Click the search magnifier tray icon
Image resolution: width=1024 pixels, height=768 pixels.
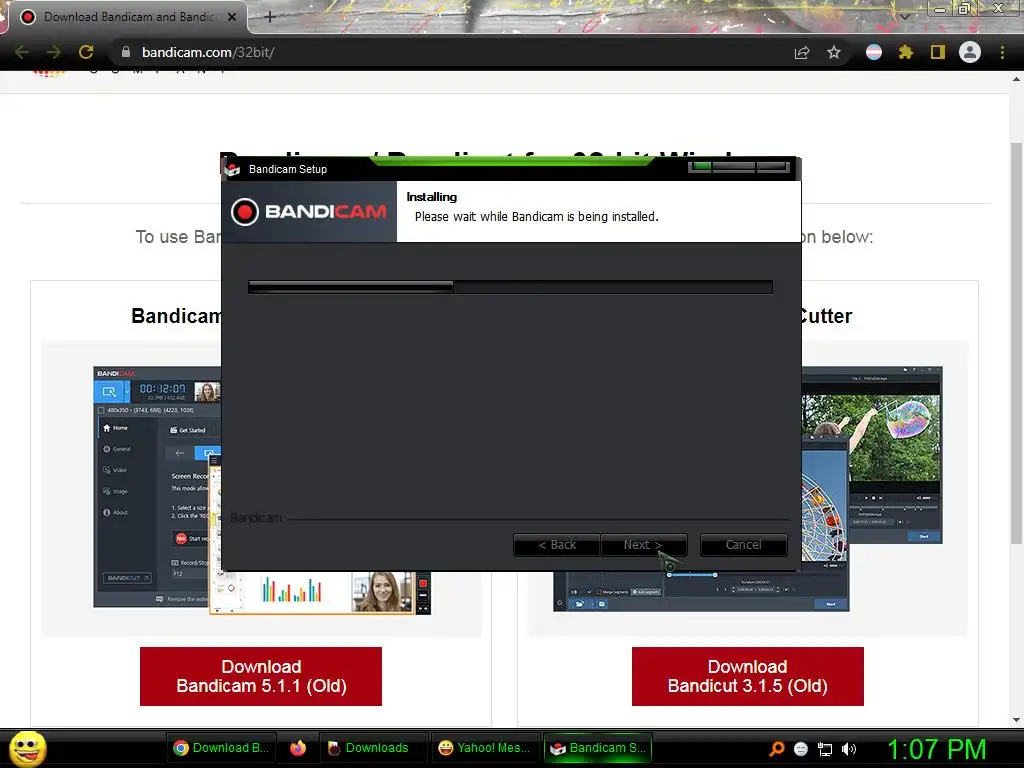click(777, 748)
